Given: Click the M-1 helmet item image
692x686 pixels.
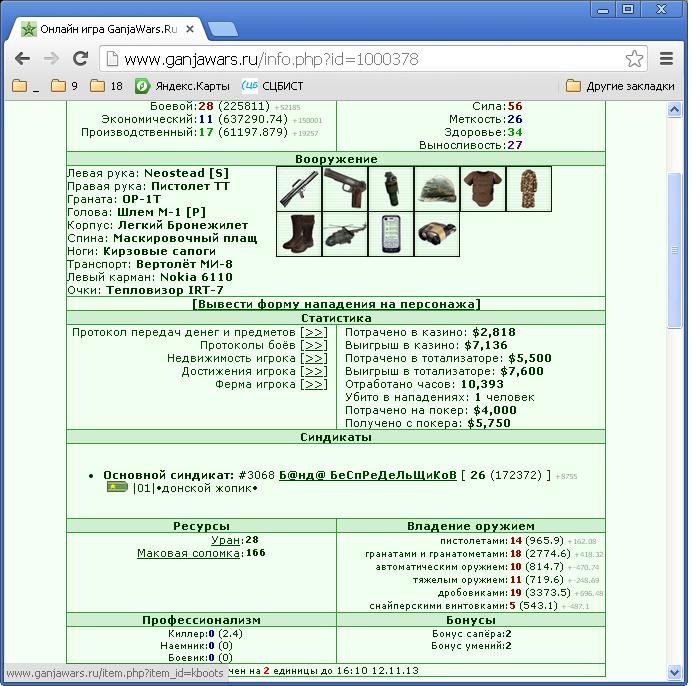Looking at the screenshot, I should coord(437,189).
